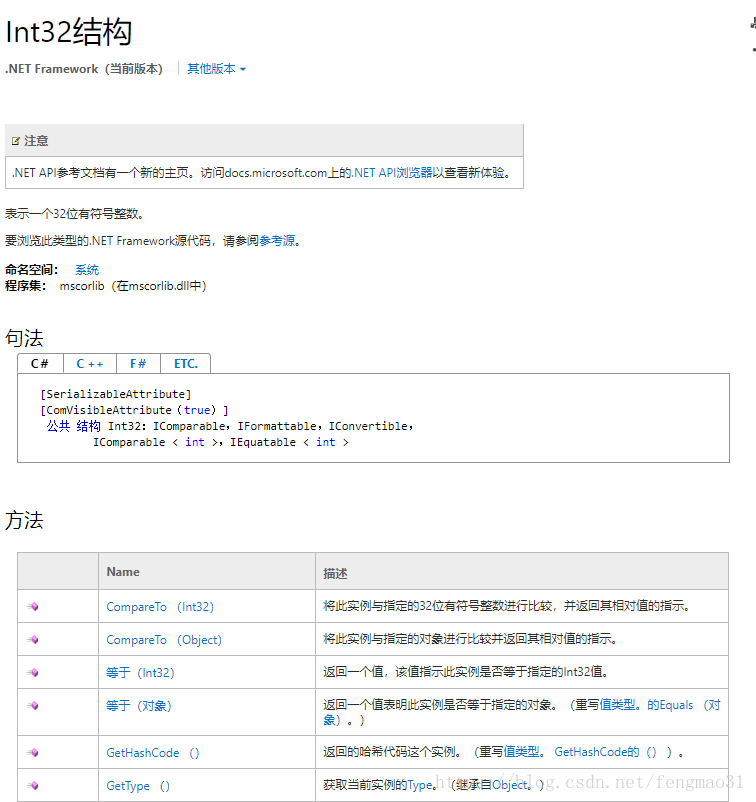Click the 句法 section heading

tap(24, 338)
